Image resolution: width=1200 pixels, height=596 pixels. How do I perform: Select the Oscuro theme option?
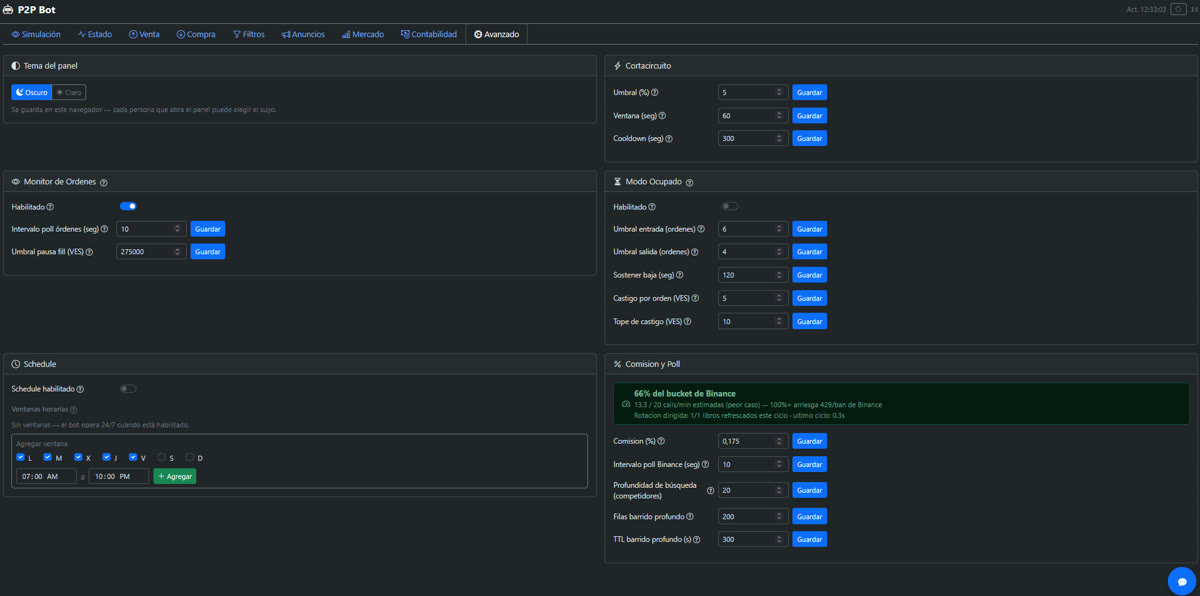[x=32, y=92]
